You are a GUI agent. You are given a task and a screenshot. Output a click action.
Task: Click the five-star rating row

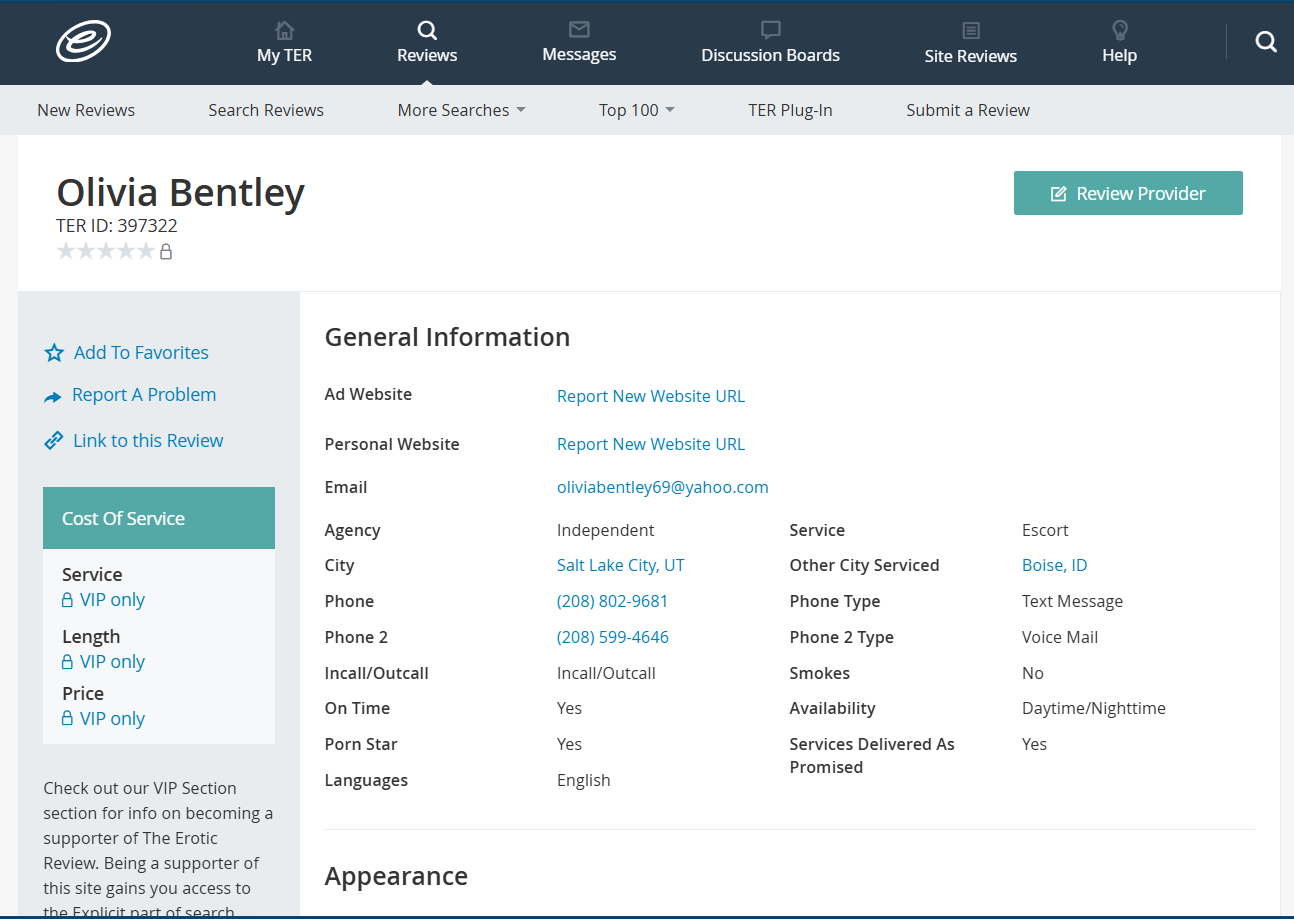106,251
